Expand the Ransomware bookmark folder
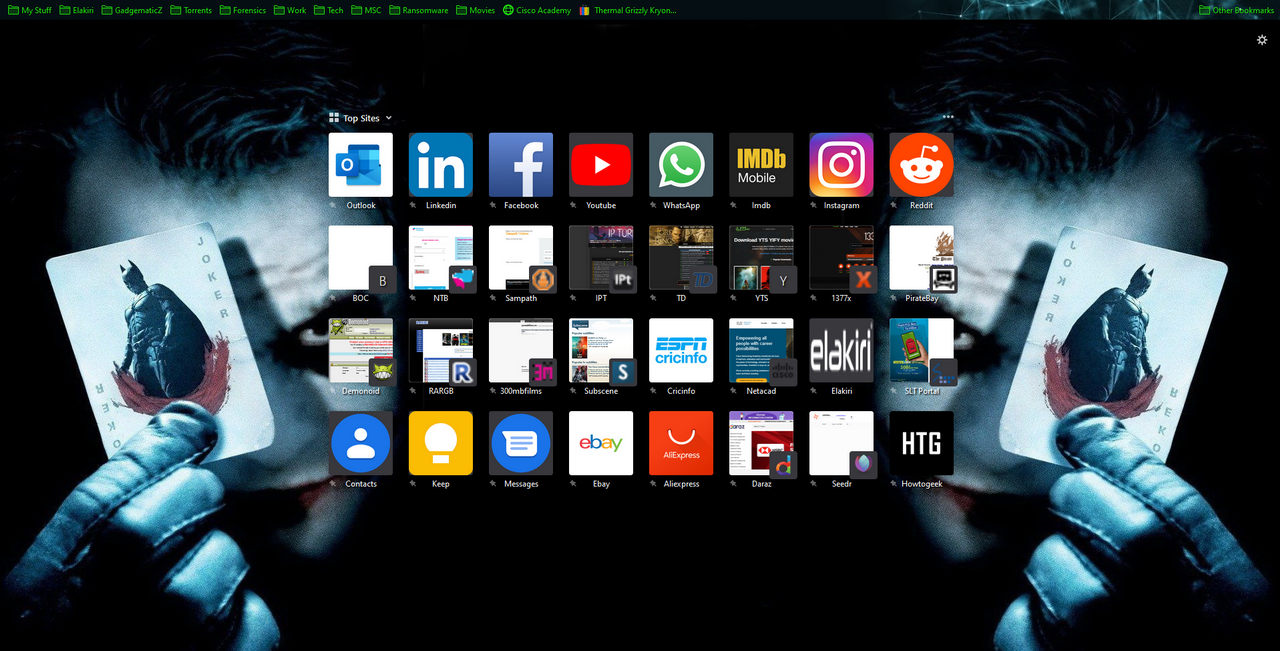Screen dimensions: 1280x651 pyautogui.click(x=418, y=10)
